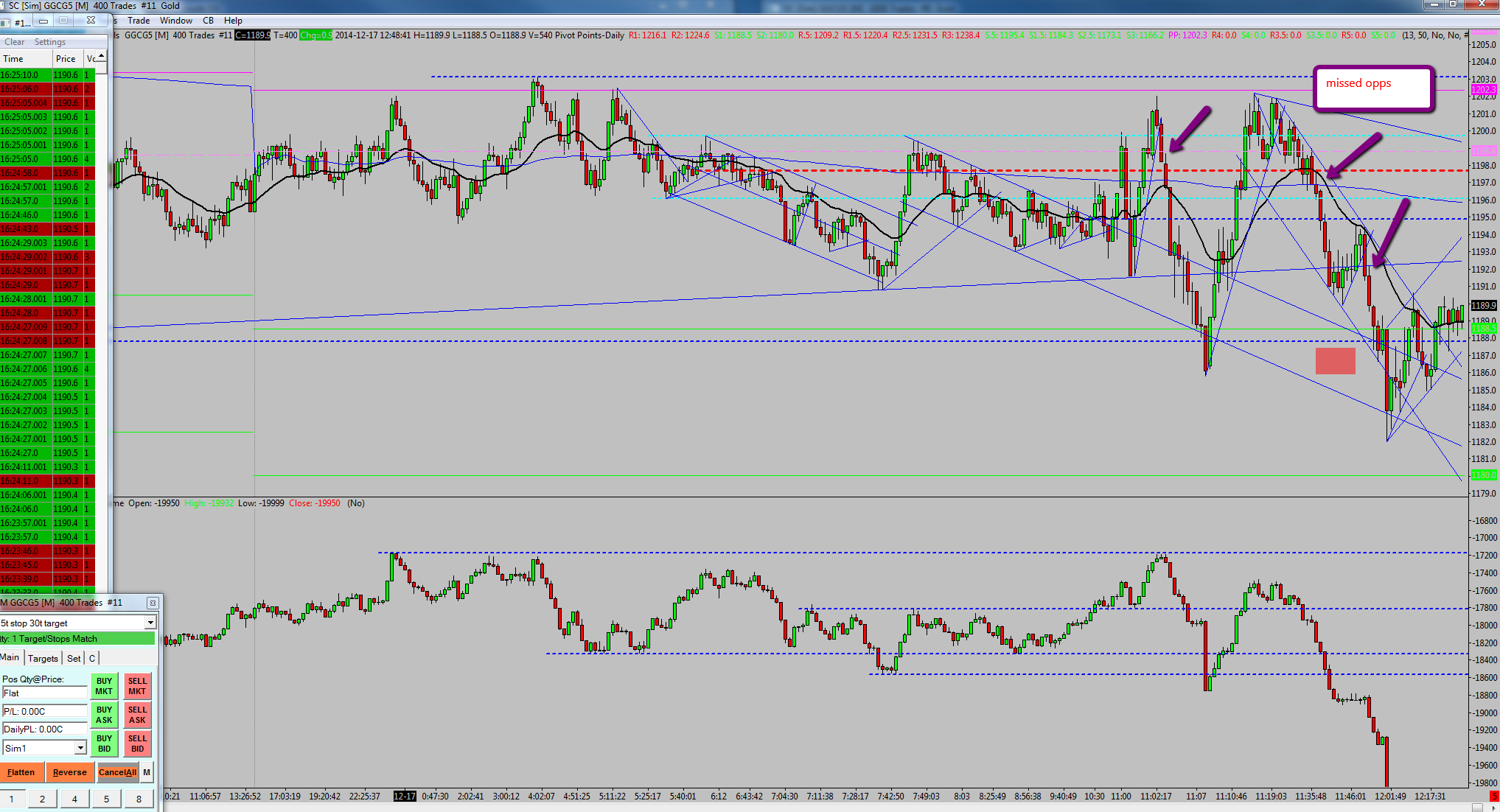Viewport: 1500px width, 812px height.
Task: Click the P/L: 0.00C field
Action: (44, 711)
